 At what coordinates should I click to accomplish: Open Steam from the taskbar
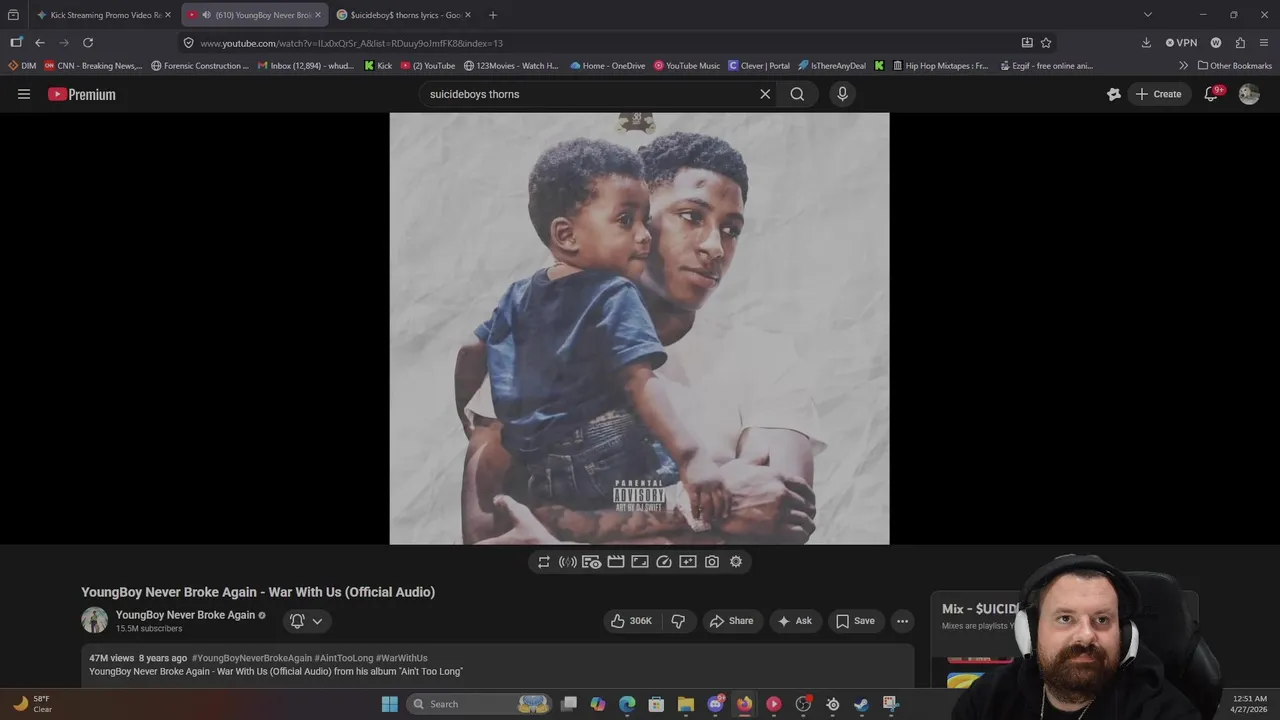(862, 704)
